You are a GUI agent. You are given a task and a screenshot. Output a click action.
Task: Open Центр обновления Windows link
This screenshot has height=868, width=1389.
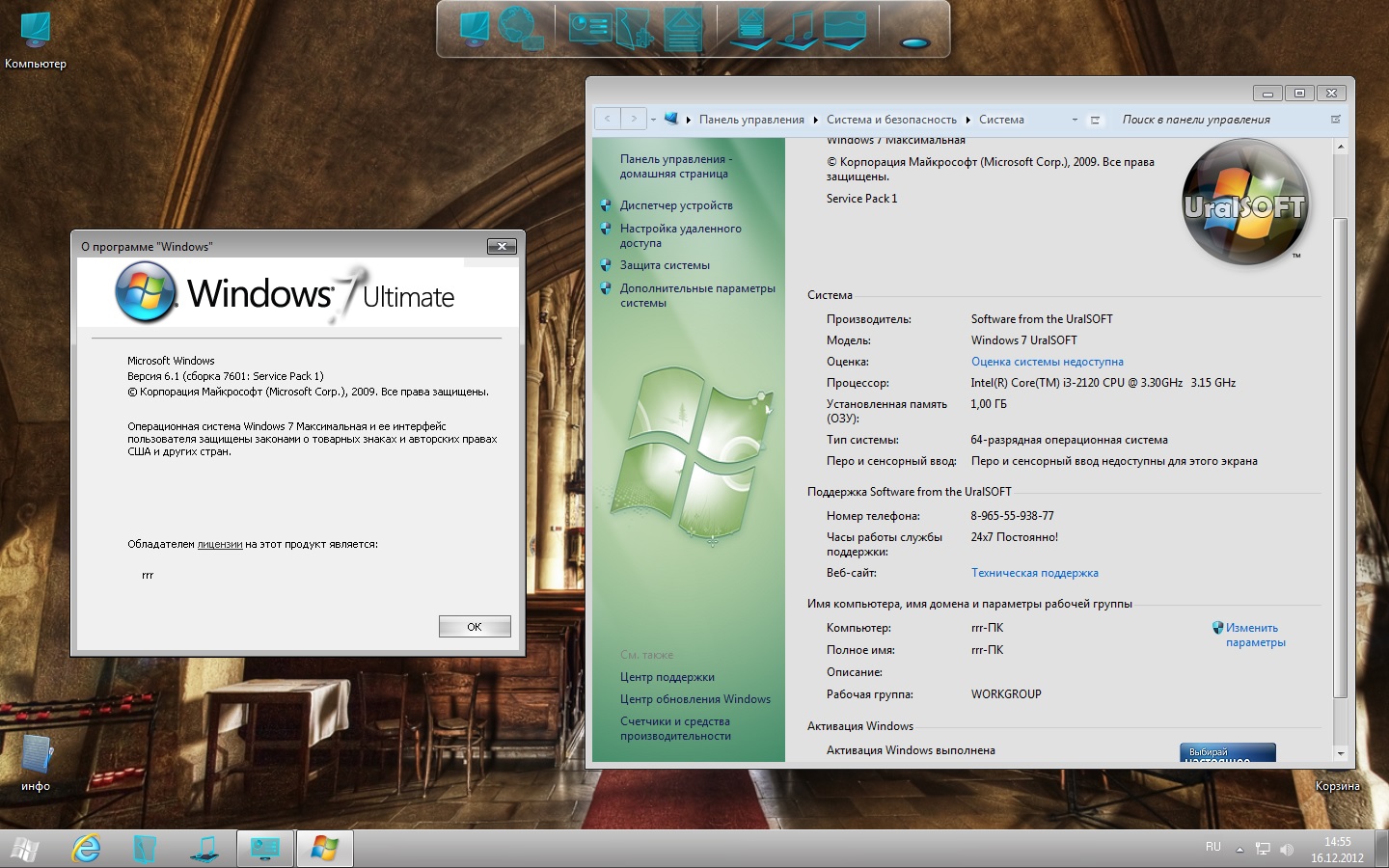coord(694,699)
